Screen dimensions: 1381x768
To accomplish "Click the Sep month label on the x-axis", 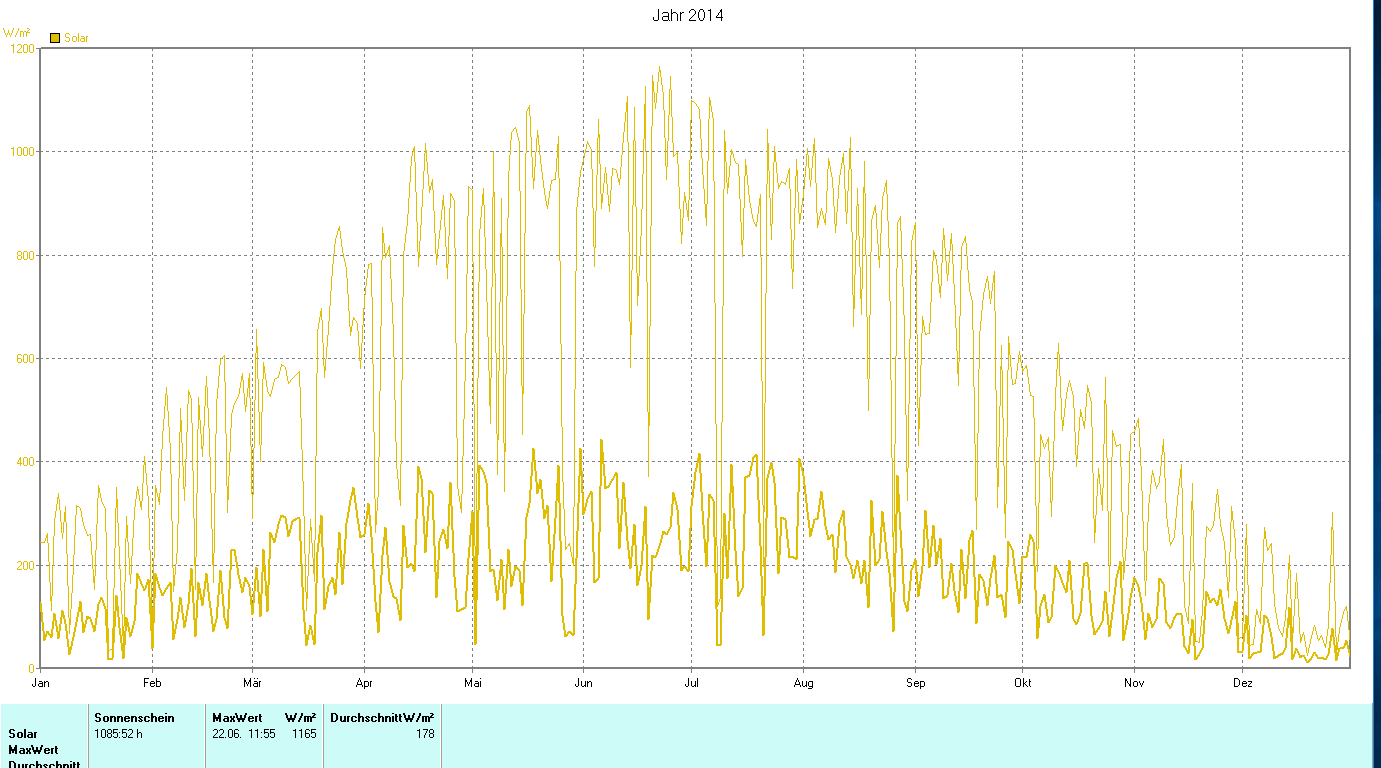I will [915, 684].
